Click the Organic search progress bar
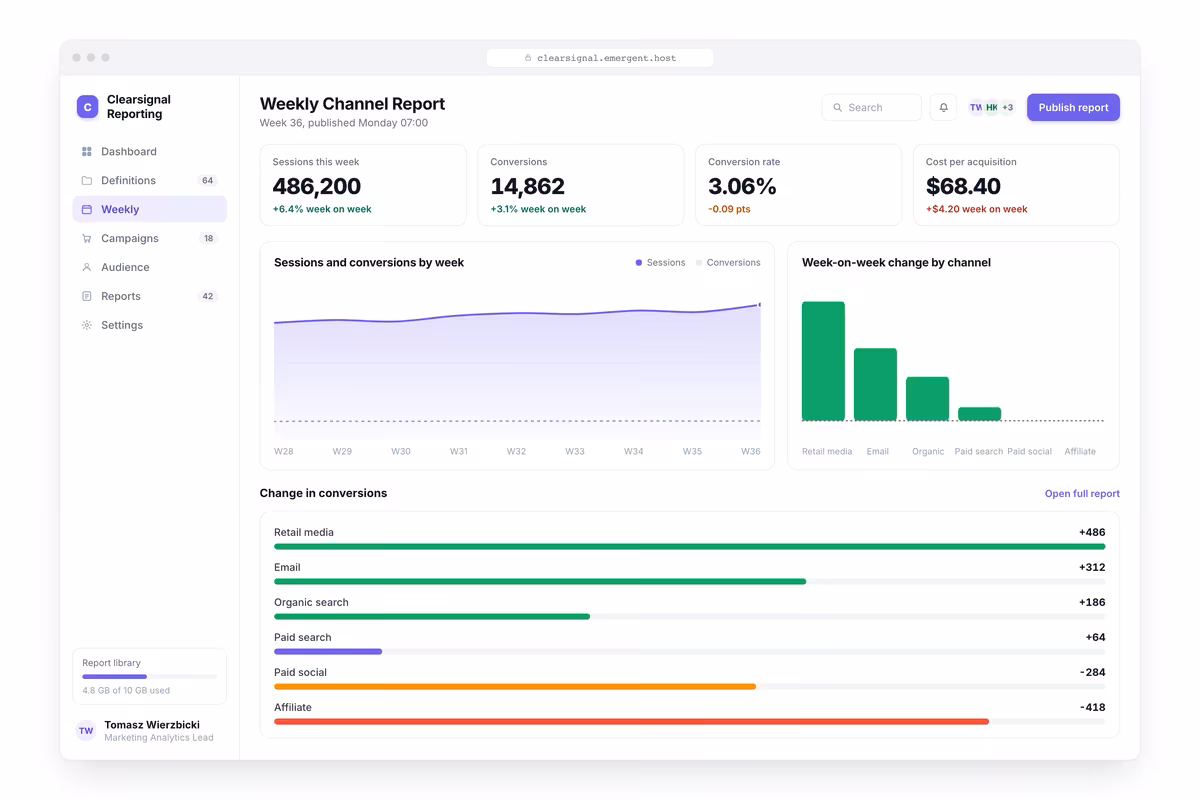The height and width of the screenshot is (800, 1200). pyautogui.click(x=432, y=617)
